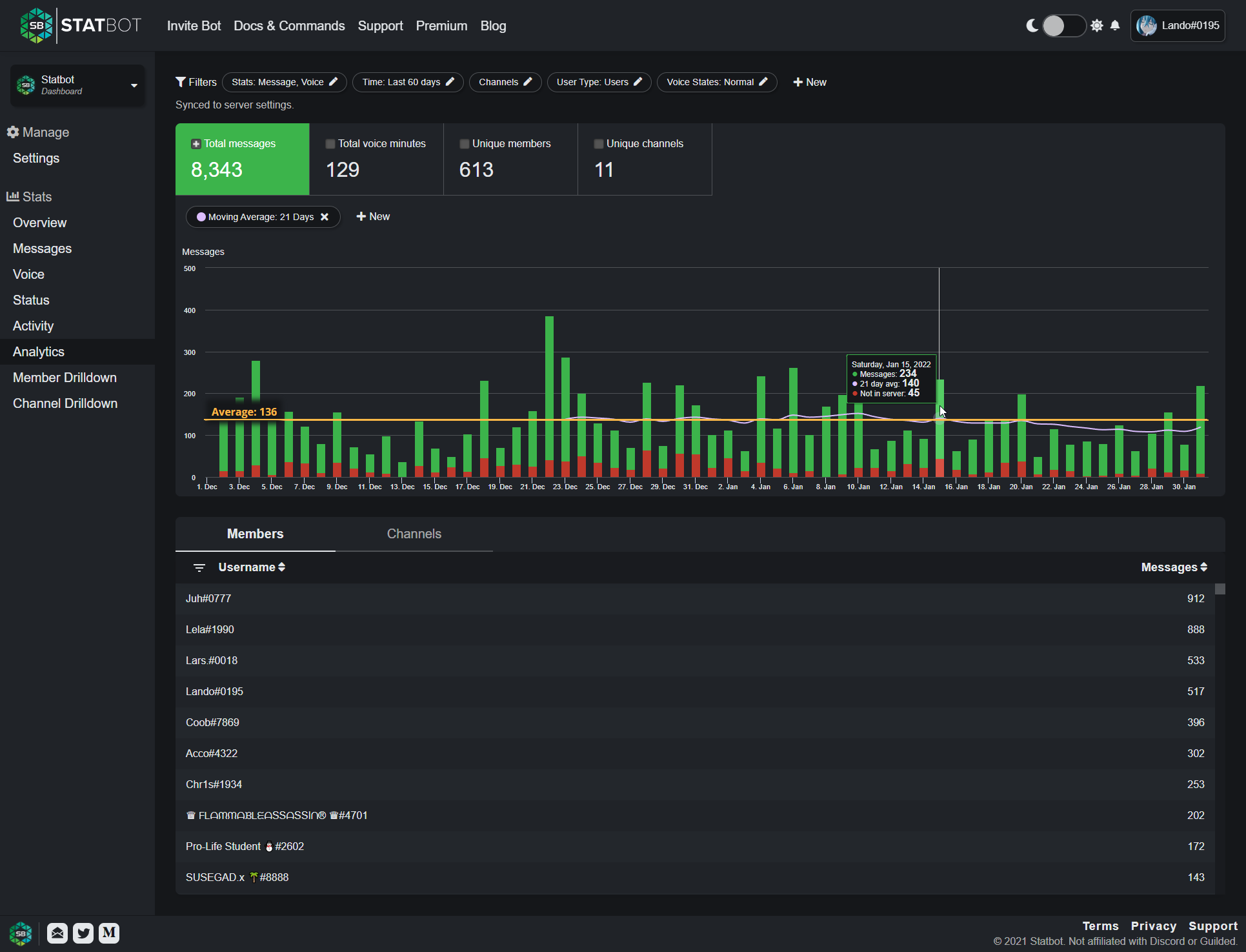Viewport: 1246px width, 952px height.
Task: Click the Average: 136 line label
Action: point(244,412)
